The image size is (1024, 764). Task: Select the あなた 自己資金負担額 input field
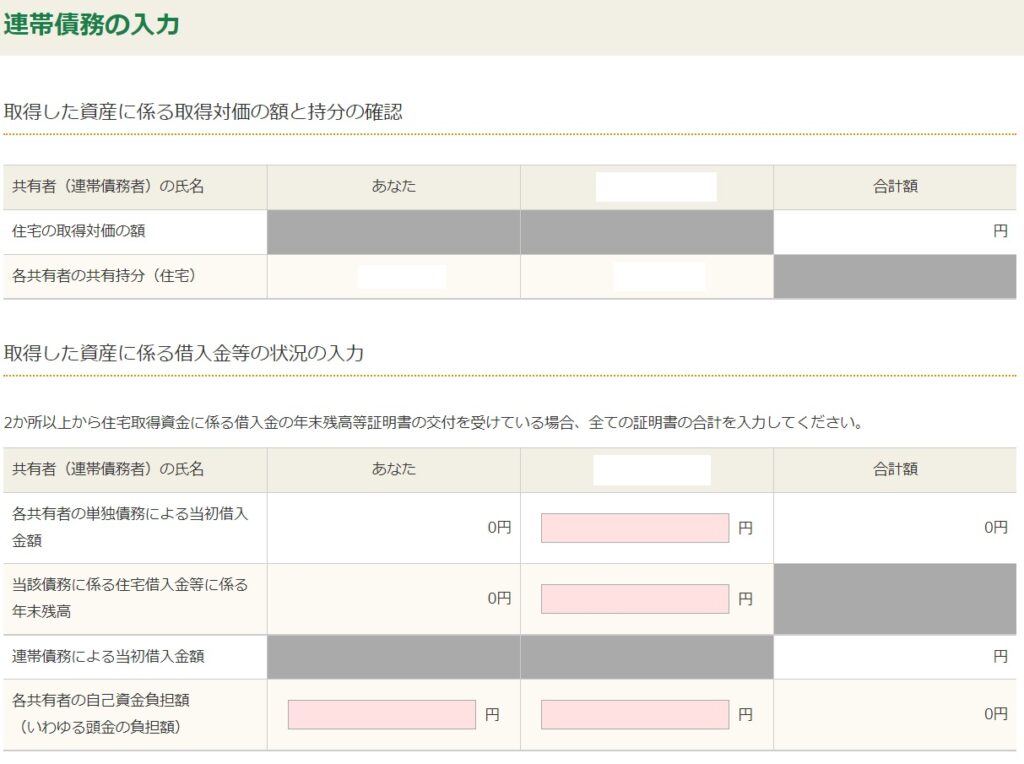381,714
